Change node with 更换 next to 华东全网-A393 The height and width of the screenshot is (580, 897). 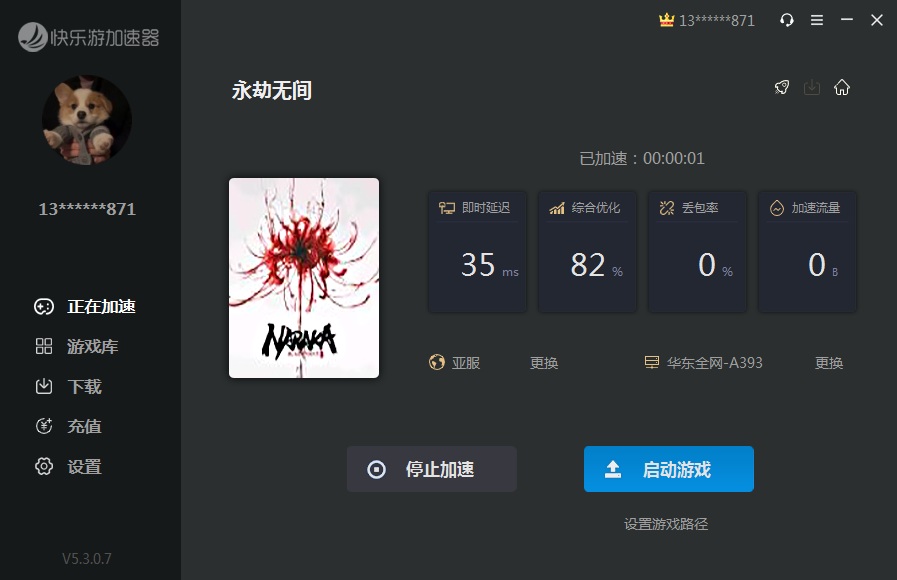pos(829,363)
